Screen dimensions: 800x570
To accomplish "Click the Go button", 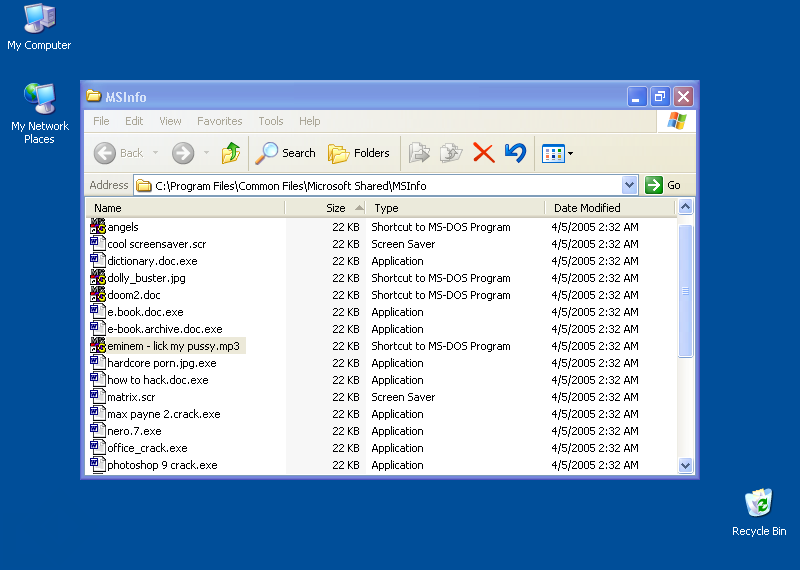I will [x=663, y=185].
